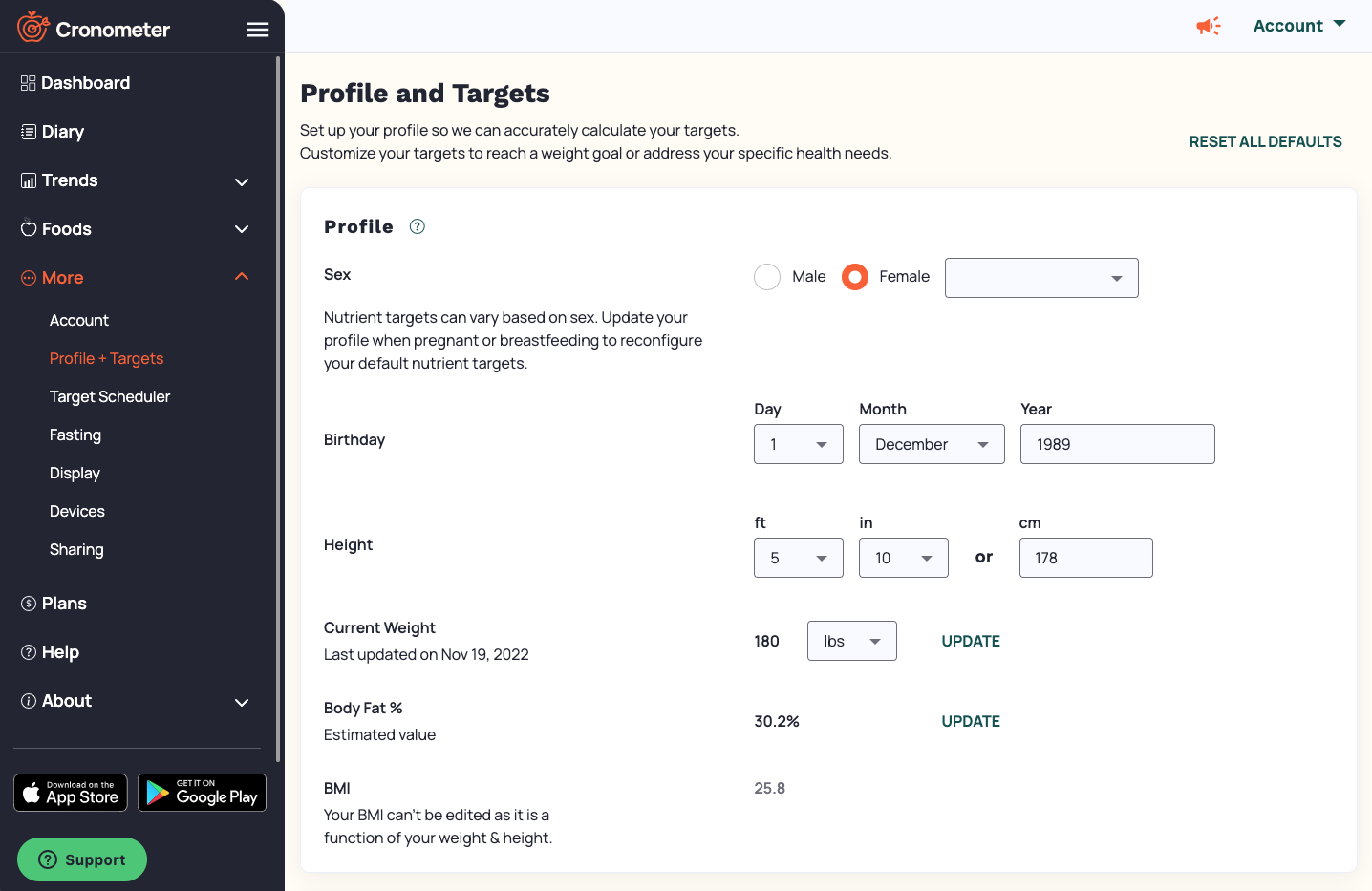Download from the Apple App Store badge

[x=71, y=793]
